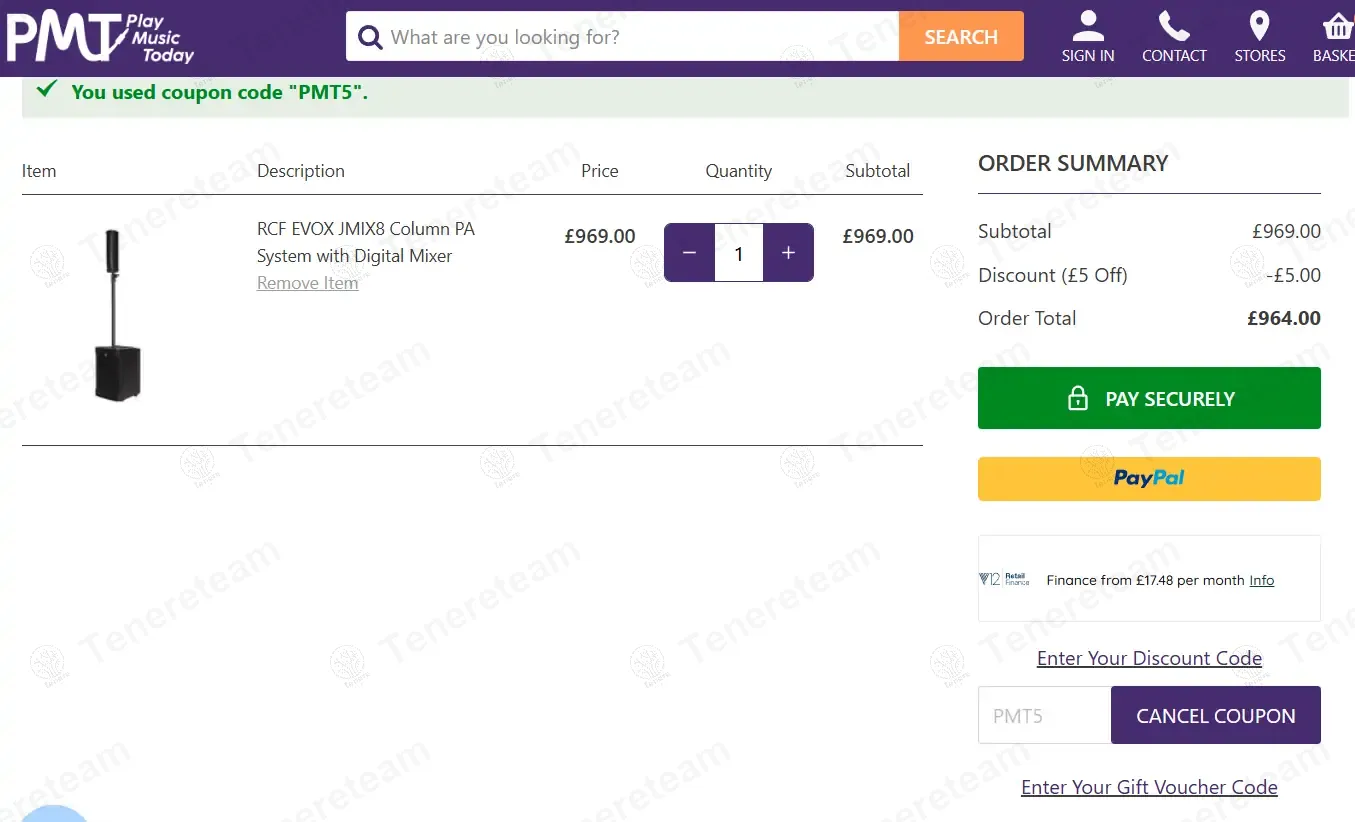Screen dimensions: 1355x822
Task: Open the Basket icon
Action: click(x=1337, y=25)
